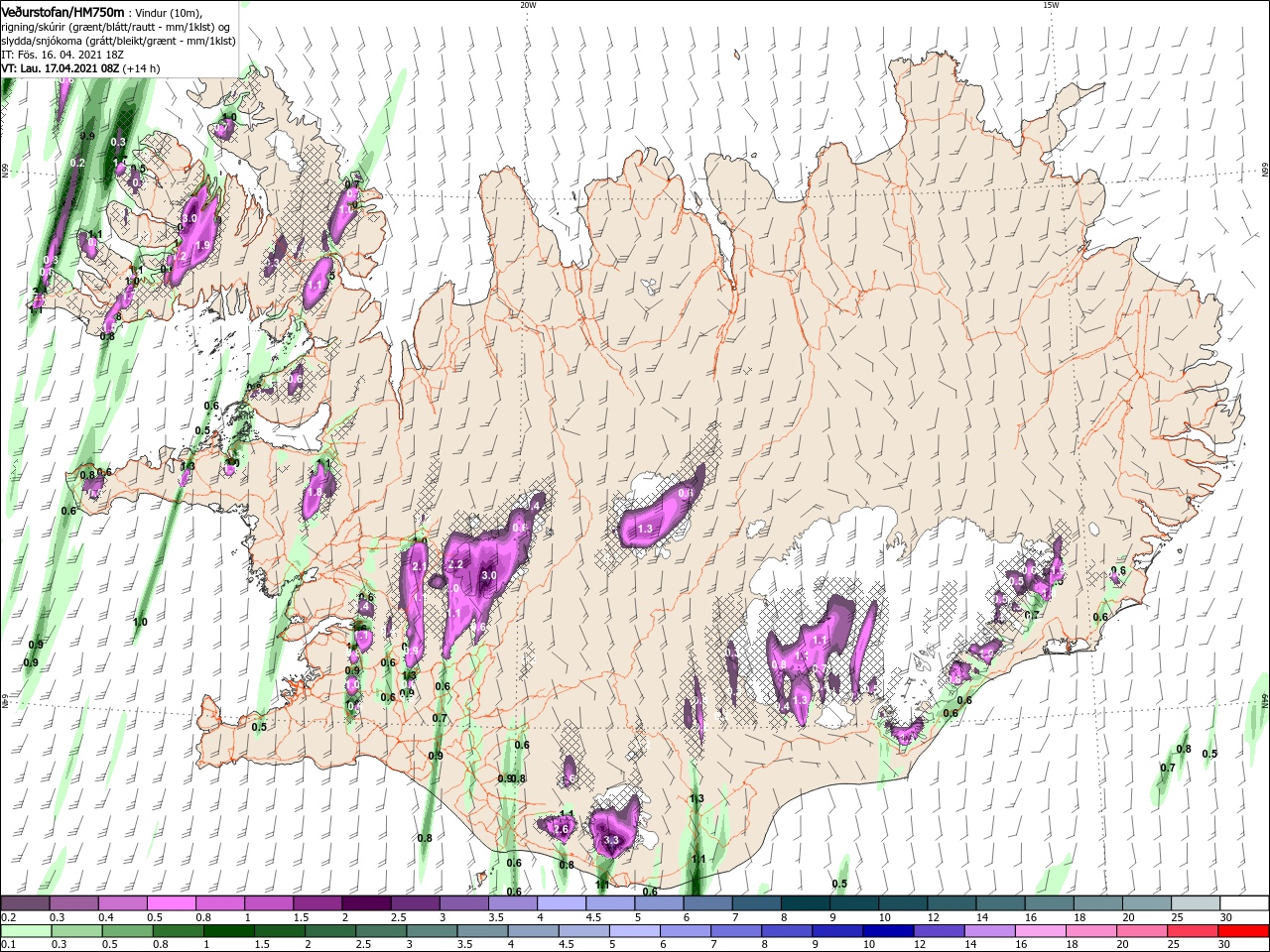Click the 0.1 label in lower legend row
The height and width of the screenshot is (952, 1270).
[x=8, y=945]
